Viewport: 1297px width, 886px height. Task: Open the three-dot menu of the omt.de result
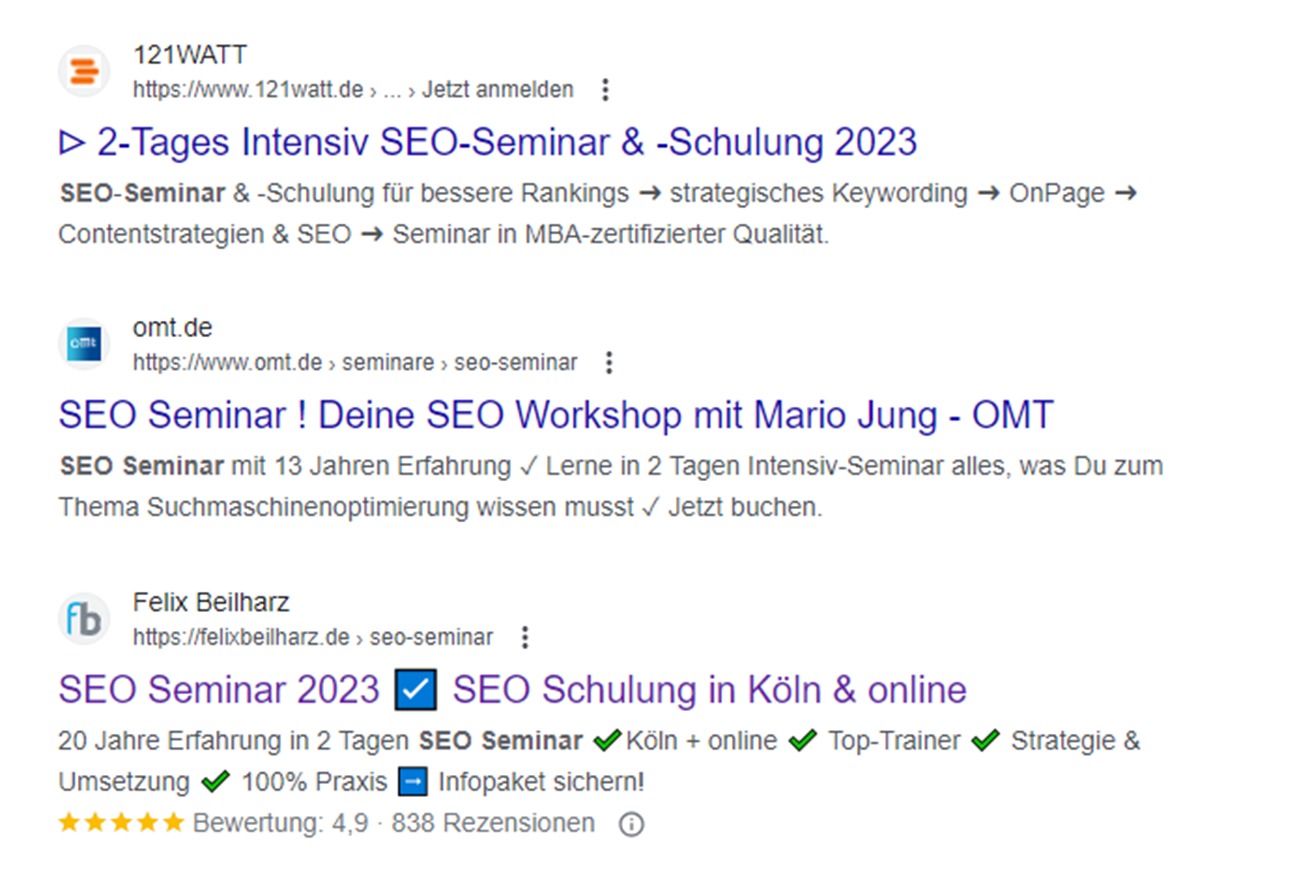coord(608,362)
